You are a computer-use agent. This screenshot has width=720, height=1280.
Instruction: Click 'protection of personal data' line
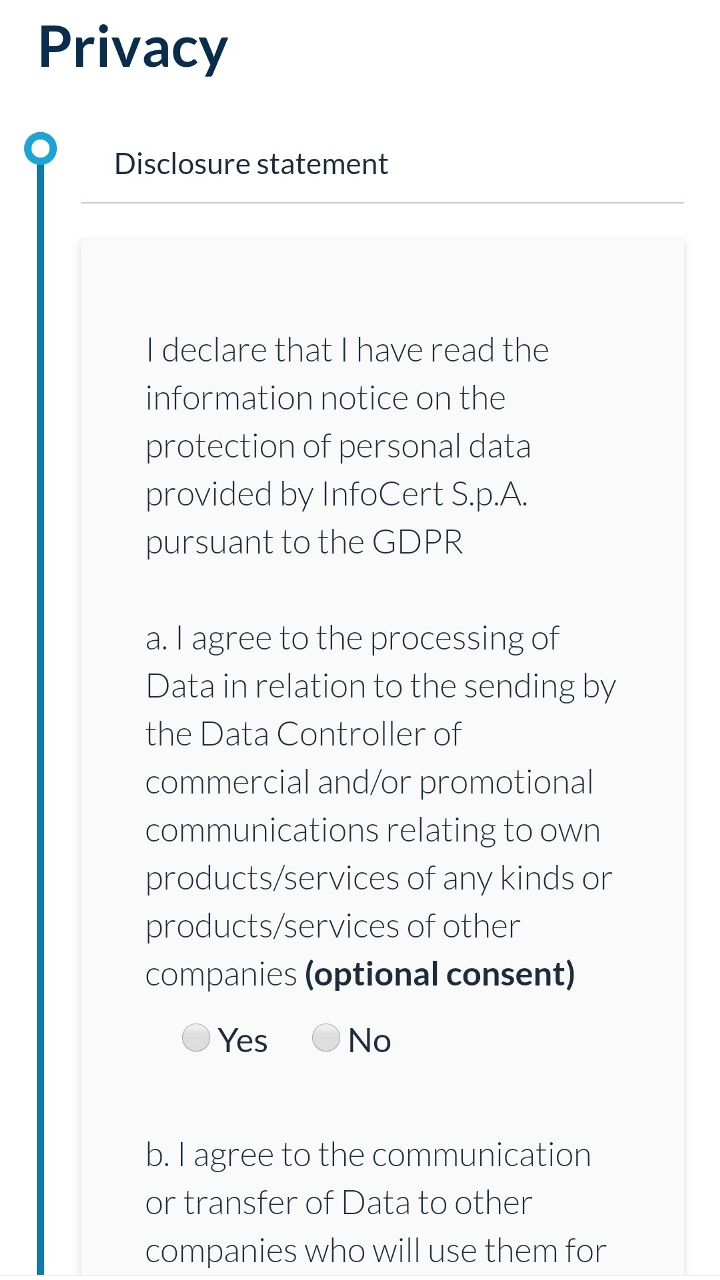click(338, 446)
